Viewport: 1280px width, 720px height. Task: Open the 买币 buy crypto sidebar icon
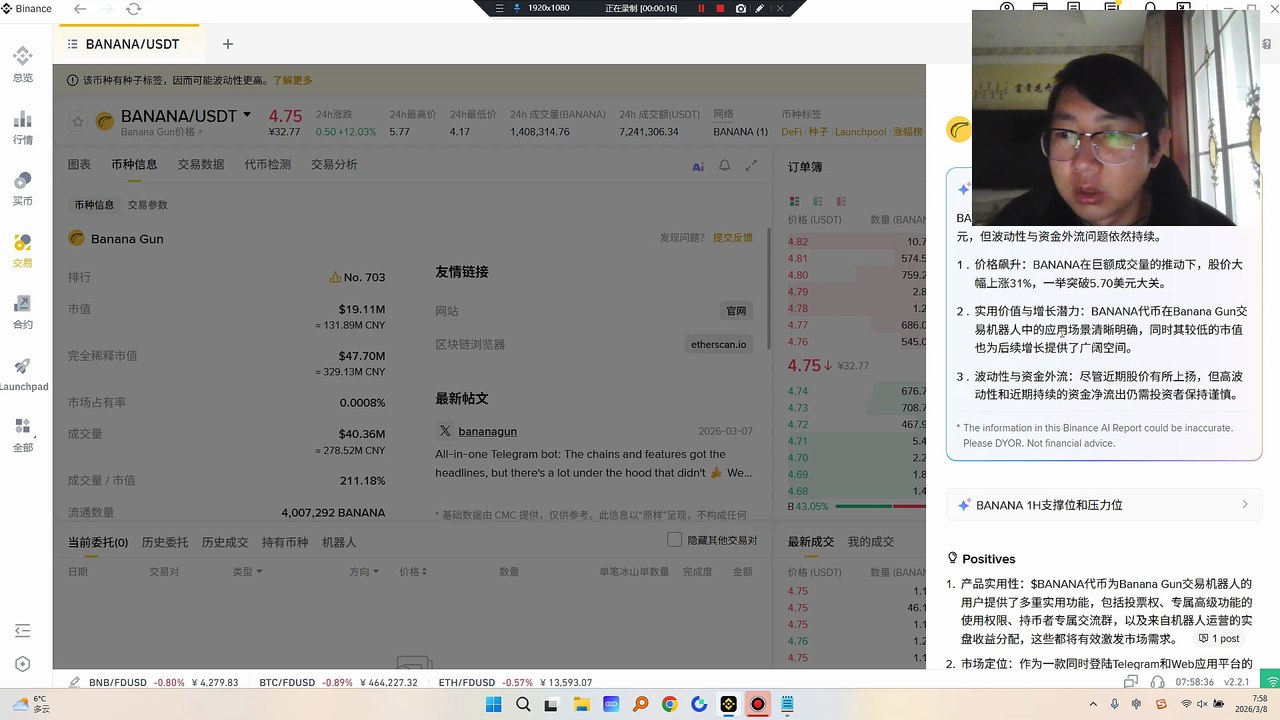coord(22,188)
